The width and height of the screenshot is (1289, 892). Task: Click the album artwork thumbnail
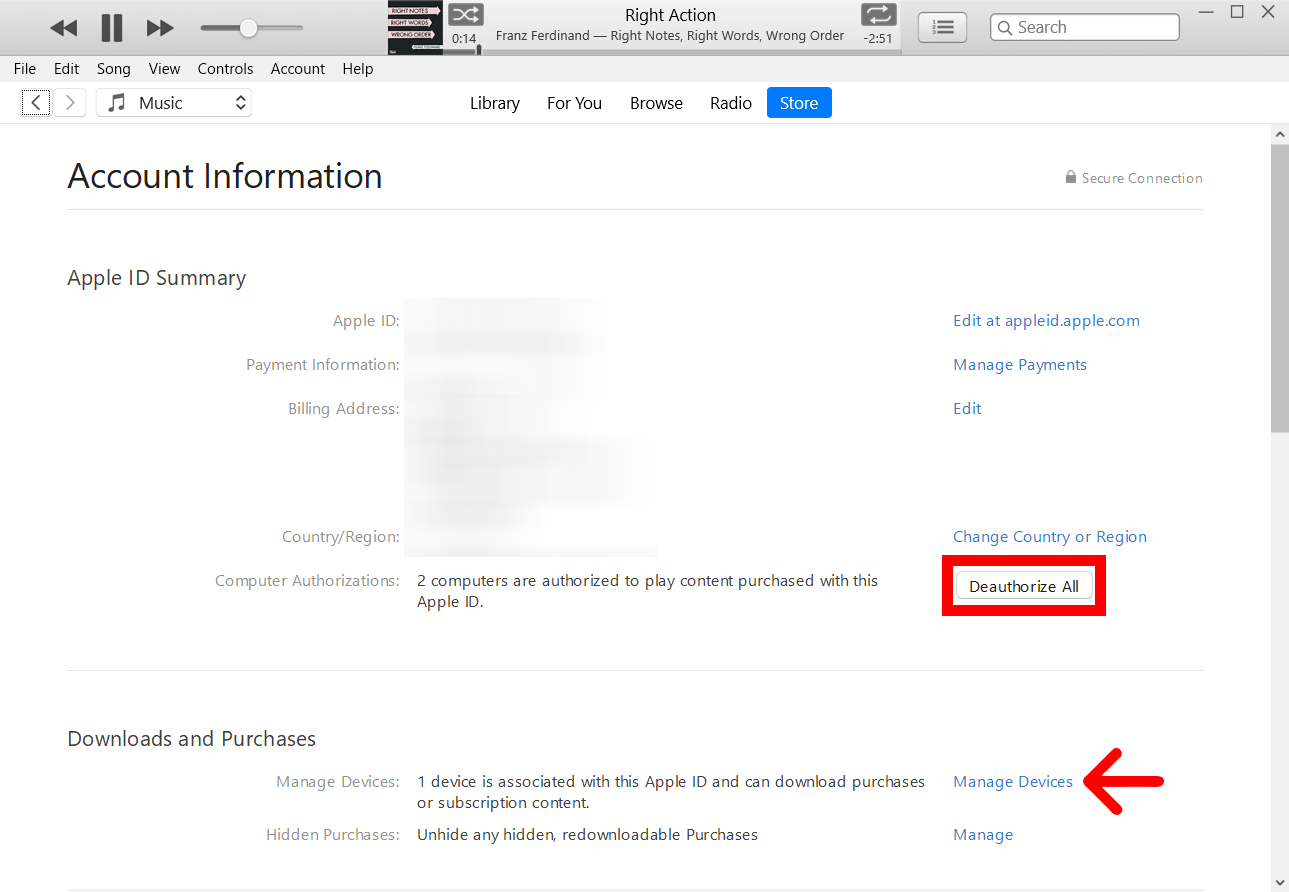[415, 27]
